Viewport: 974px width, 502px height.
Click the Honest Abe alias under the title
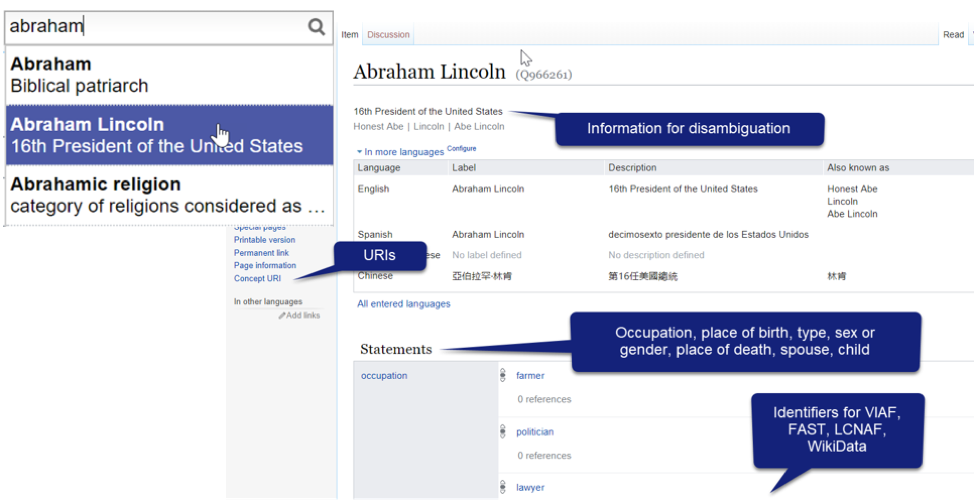pyautogui.click(x=377, y=126)
